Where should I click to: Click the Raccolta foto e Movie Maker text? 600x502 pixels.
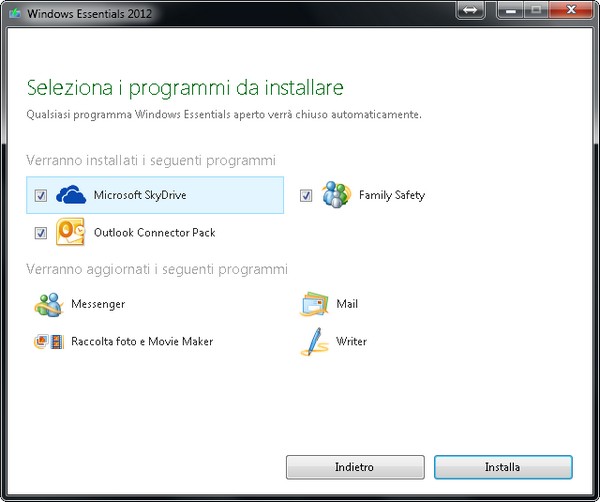point(142,341)
